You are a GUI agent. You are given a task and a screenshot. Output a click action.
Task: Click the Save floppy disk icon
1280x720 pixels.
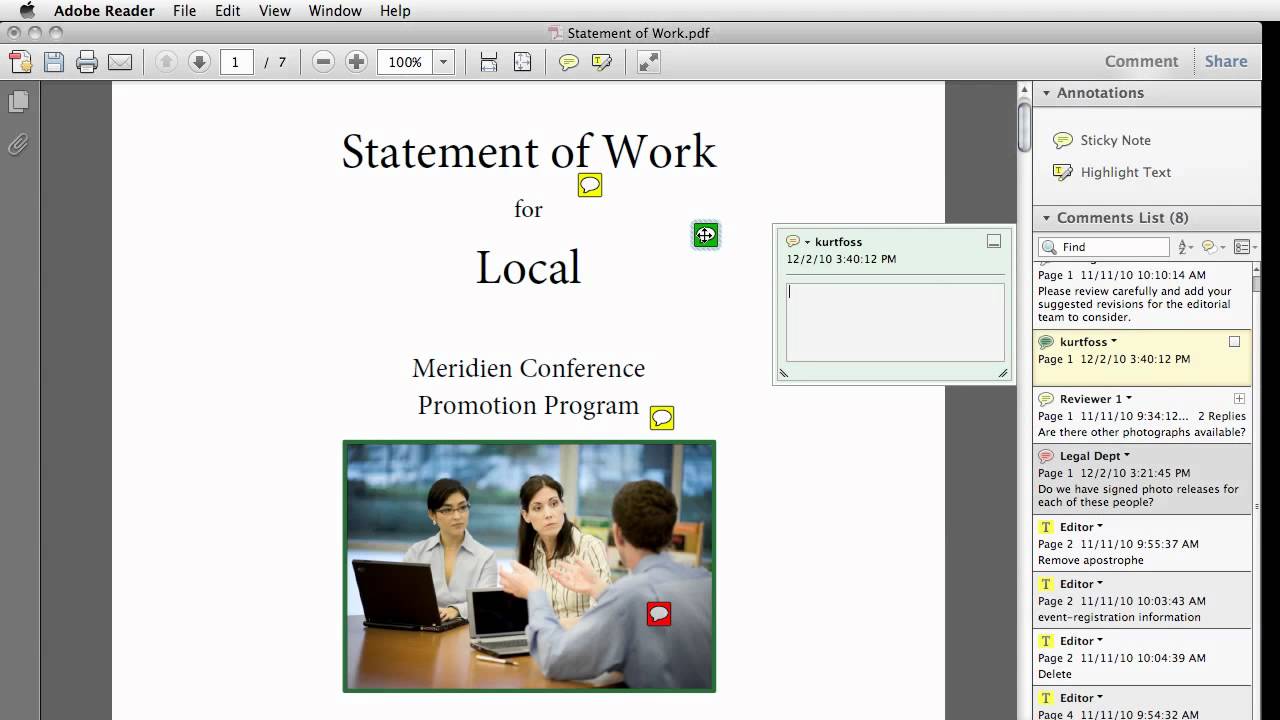click(54, 62)
